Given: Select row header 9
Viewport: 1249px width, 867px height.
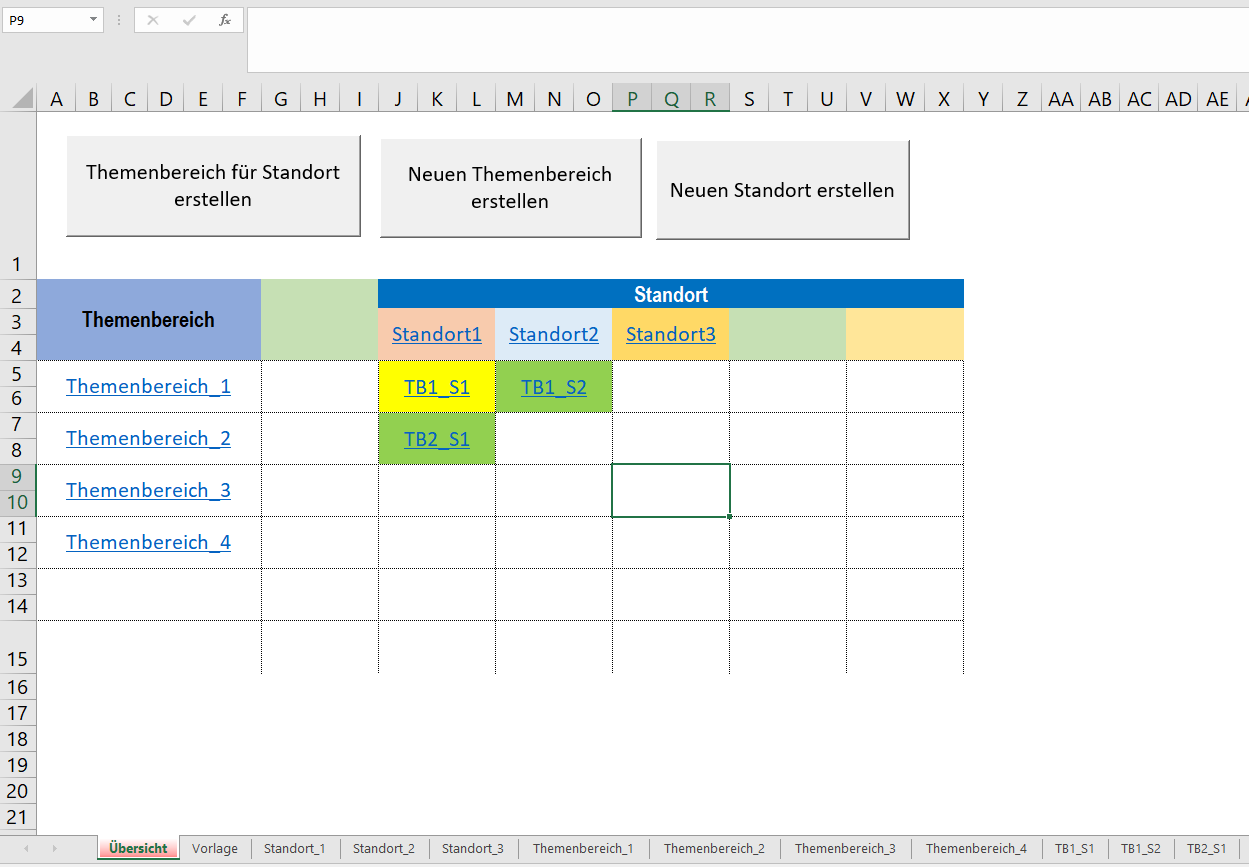Looking at the screenshot, I should pos(18,476).
